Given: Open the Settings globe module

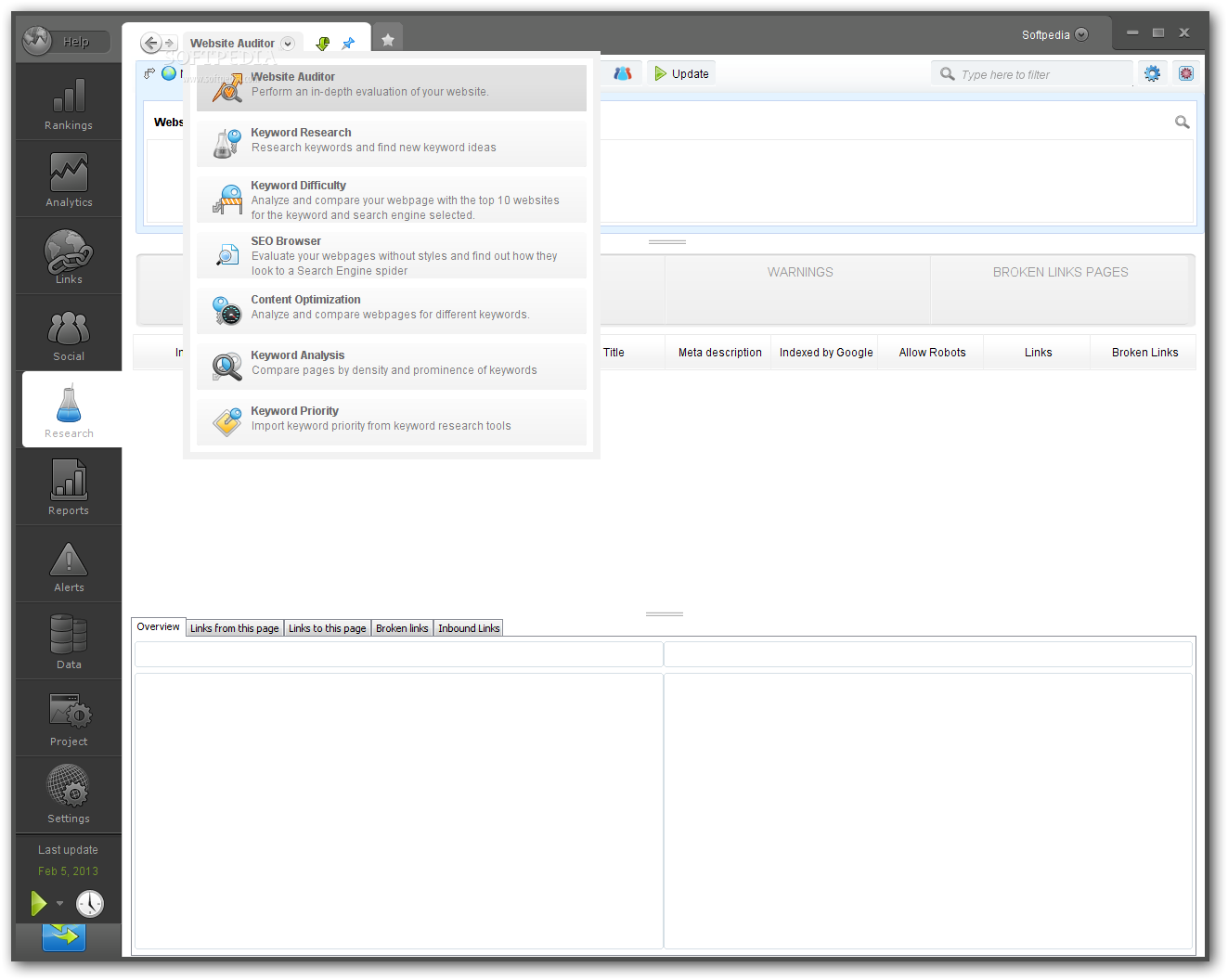Looking at the screenshot, I should coord(69,795).
